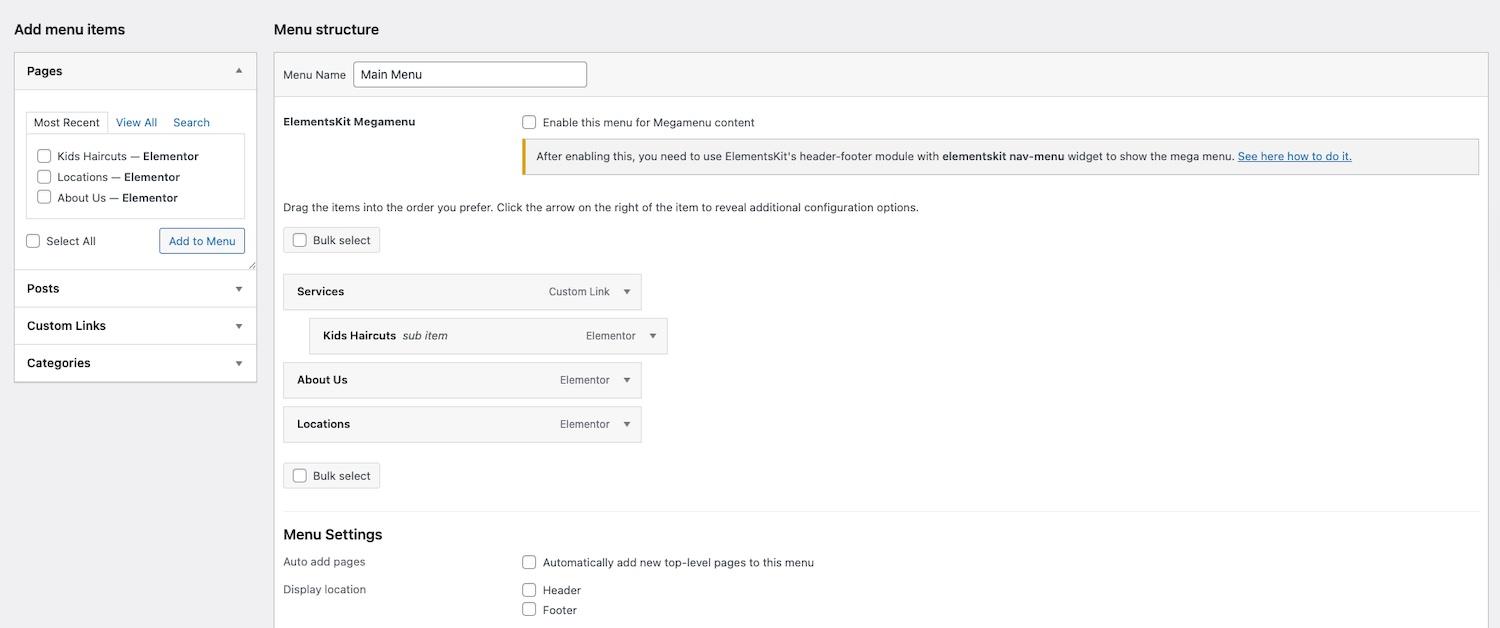The height and width of the screenshot is (628, 1500).
Task: Open About Us menu item settings arrow
Action: point(627,380)
